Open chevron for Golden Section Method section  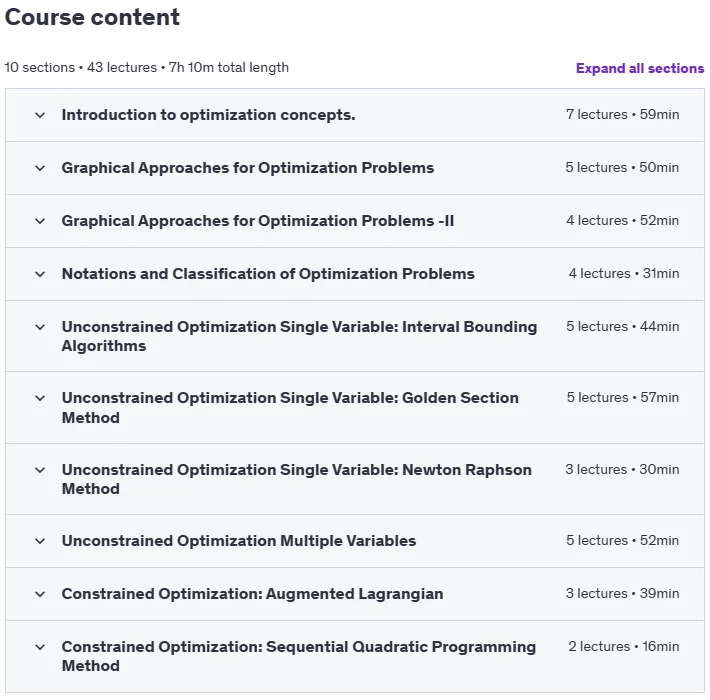(40, 398)
